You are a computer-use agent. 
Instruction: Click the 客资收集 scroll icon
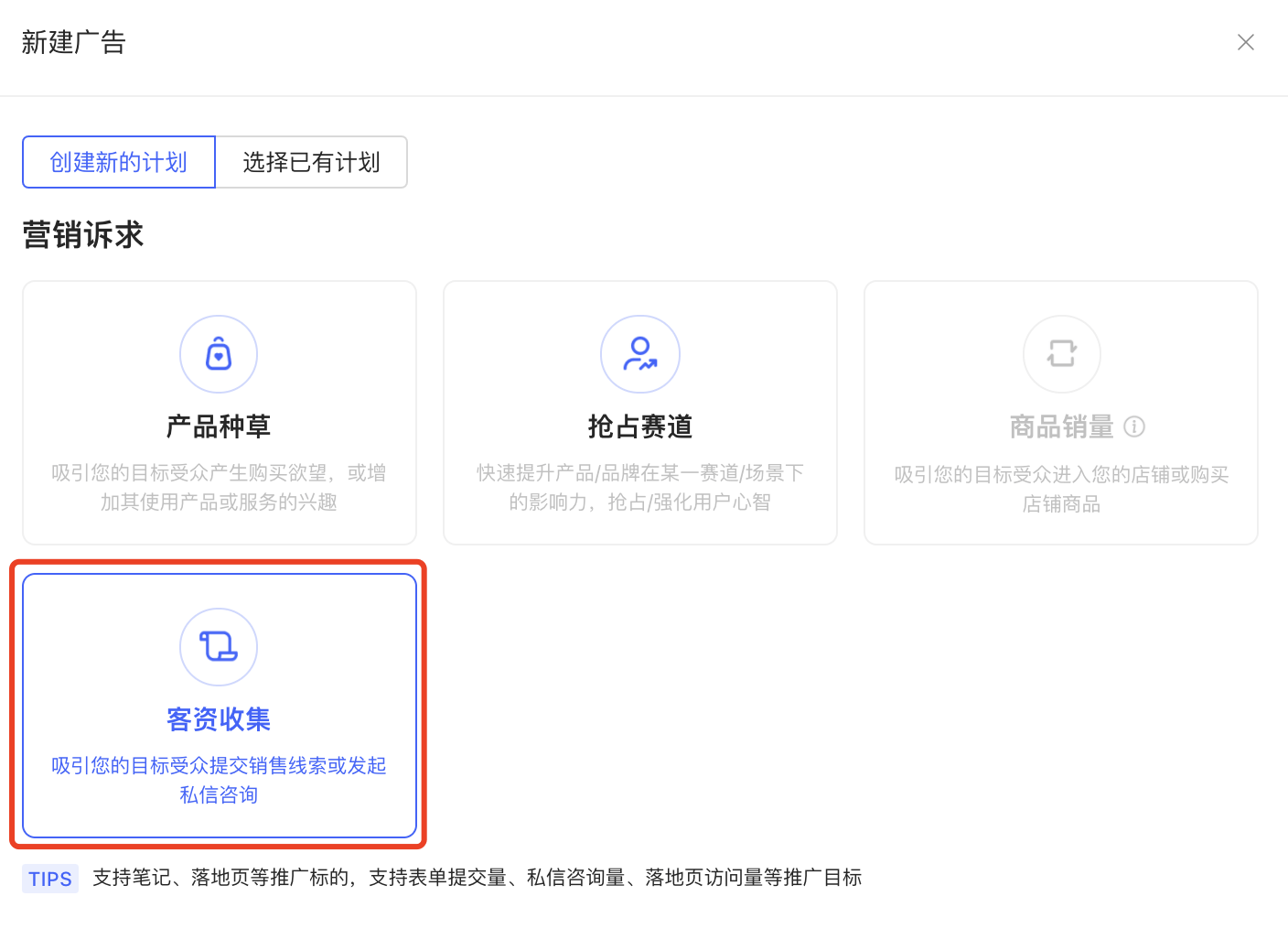(x=219, y=647)
